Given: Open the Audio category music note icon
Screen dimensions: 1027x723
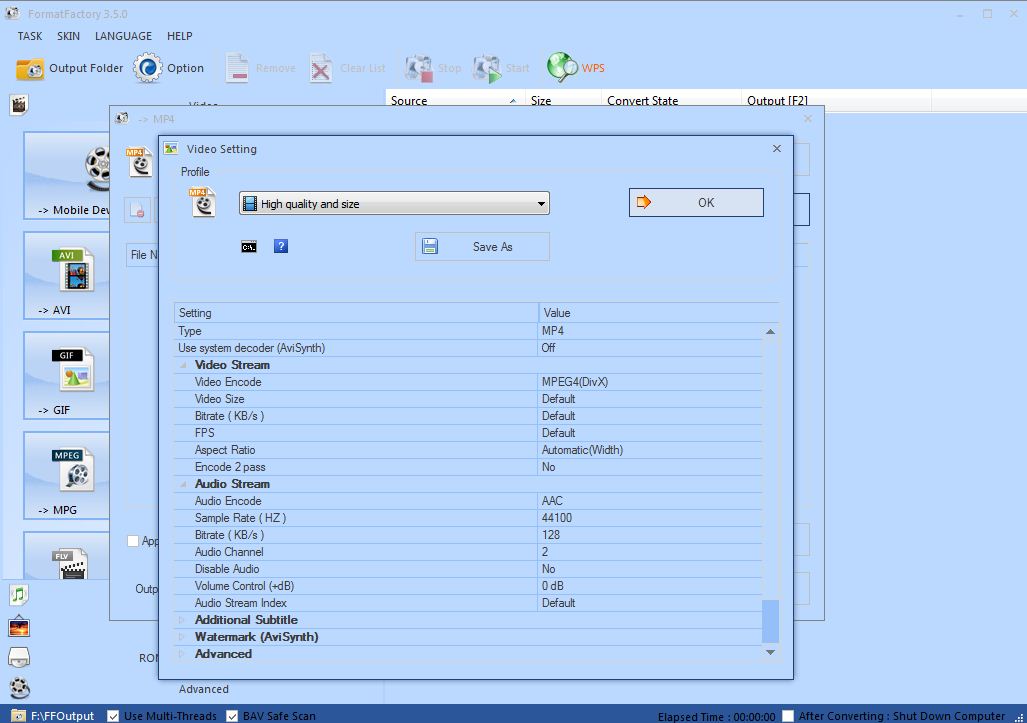Looking at the screenshot, I should click(x=19, y=595).
